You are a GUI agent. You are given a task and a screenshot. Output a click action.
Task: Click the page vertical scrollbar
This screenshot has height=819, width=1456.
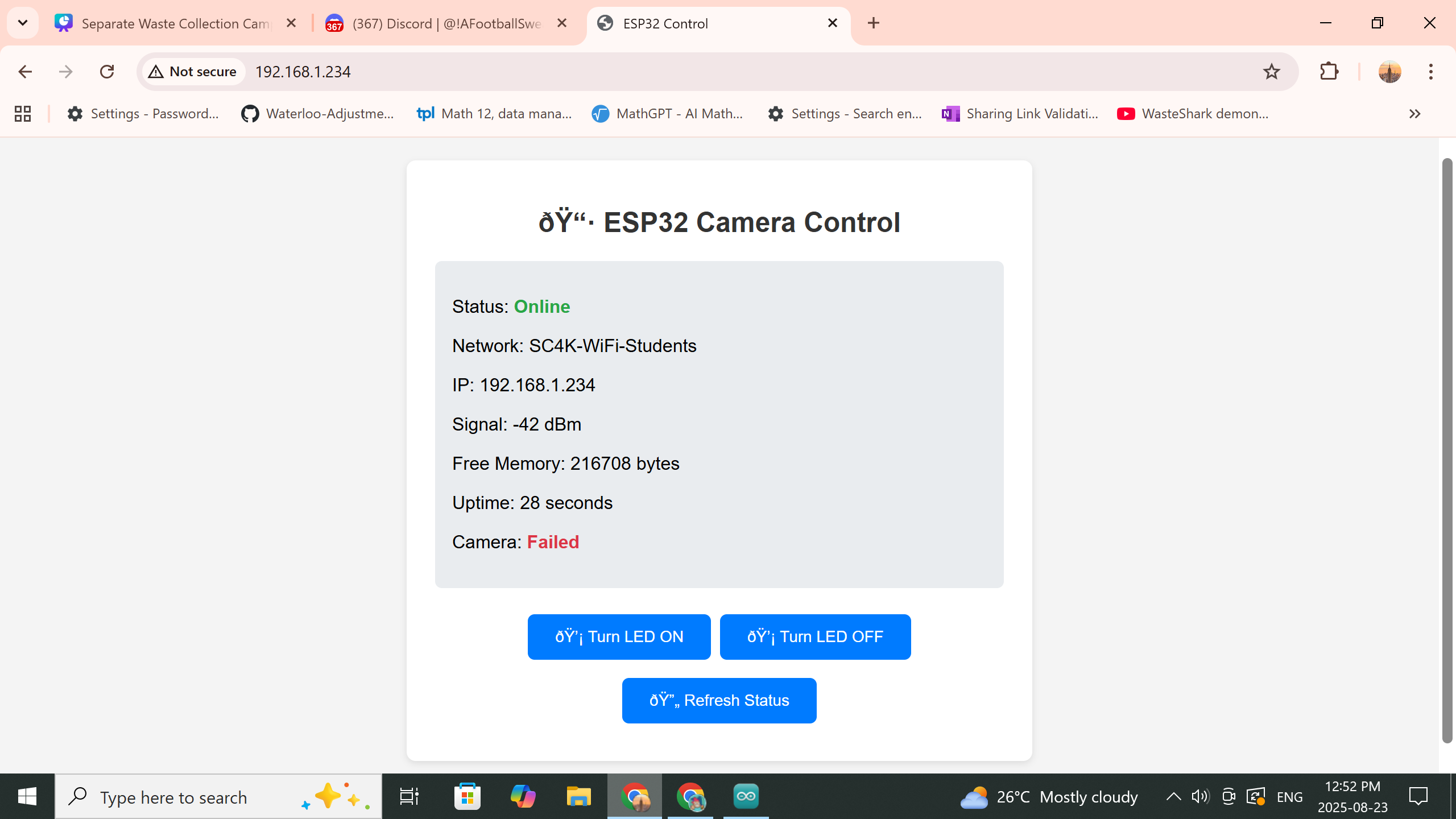[x=1447, y=449]
